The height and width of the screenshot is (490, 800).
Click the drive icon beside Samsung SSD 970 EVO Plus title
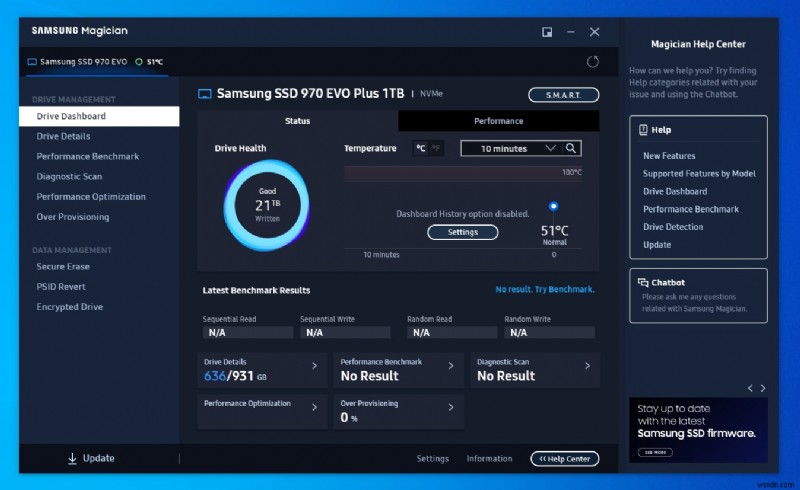point(205,94)
